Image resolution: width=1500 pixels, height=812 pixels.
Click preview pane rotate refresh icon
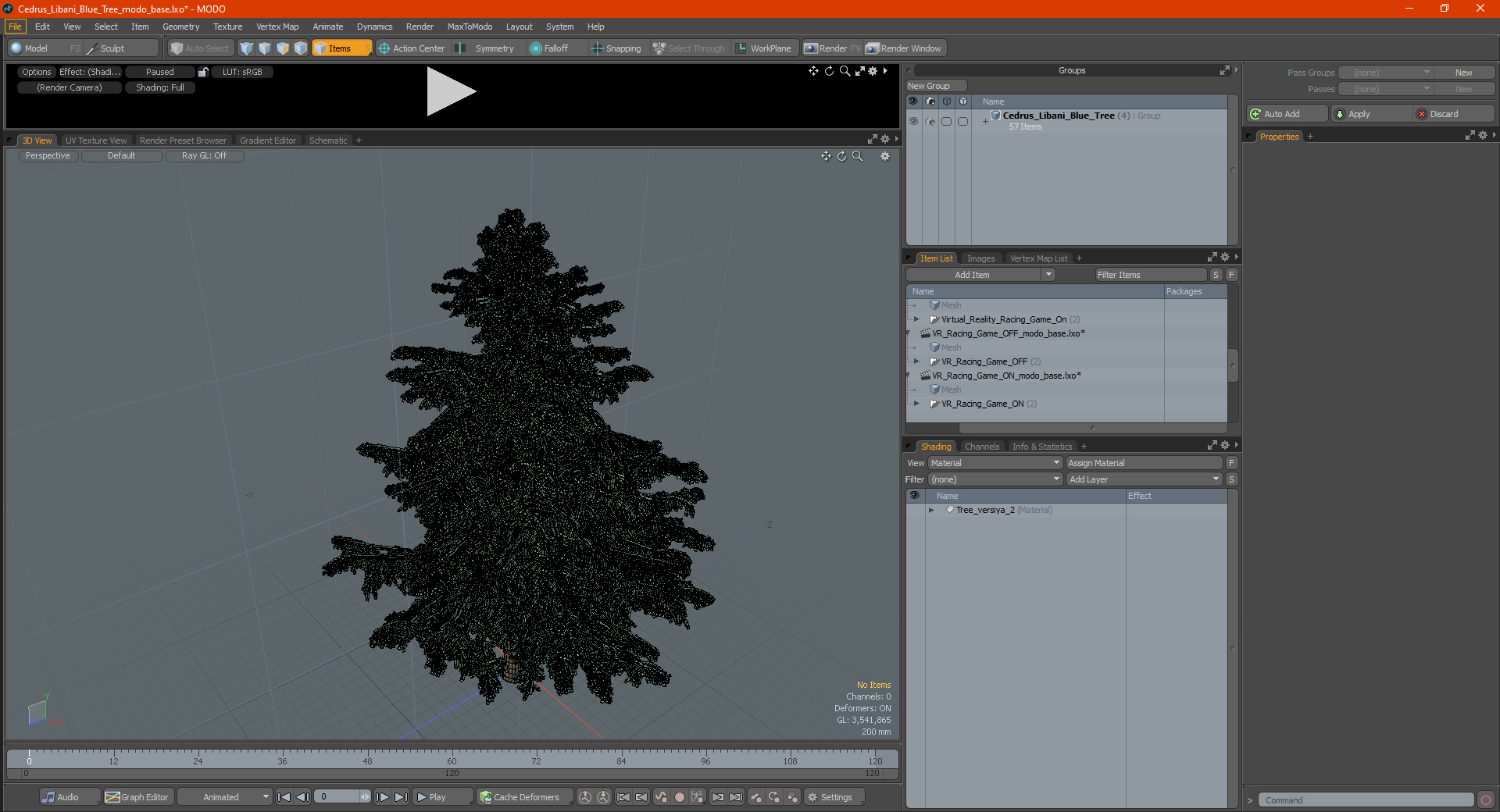tap(830, 71)
